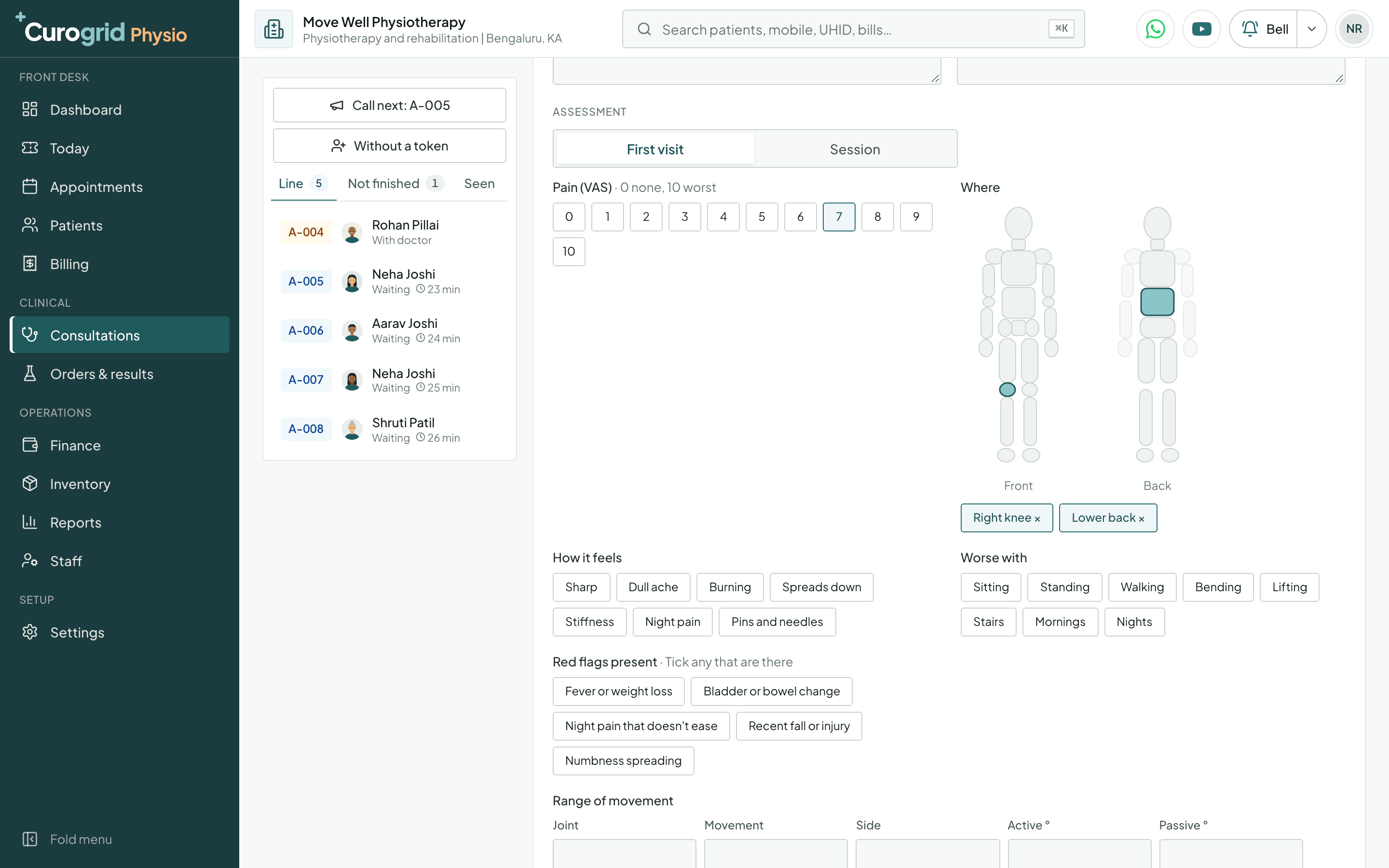Select Neha Joshi token A-007

tap(389, 380)
